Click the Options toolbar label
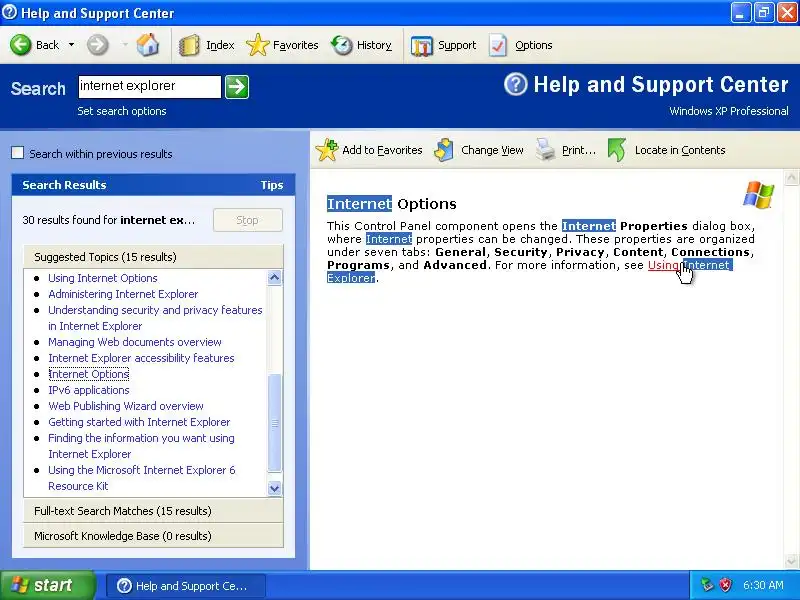This screenshot has width=800, height=600. 534,45
